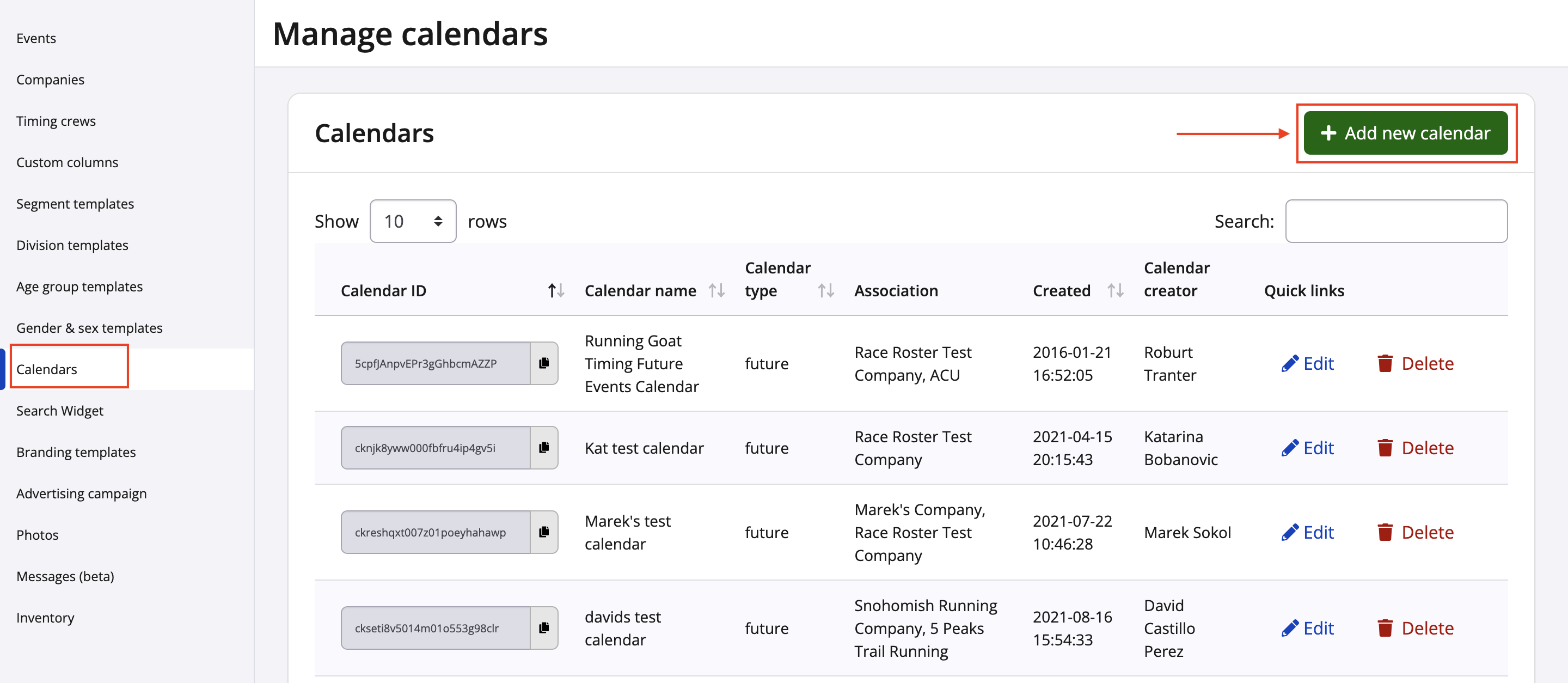Sort the table by Calendar ID
The width and height of the screenshot is (1568, 683).
pyautogui.click(x=555, y=291)
